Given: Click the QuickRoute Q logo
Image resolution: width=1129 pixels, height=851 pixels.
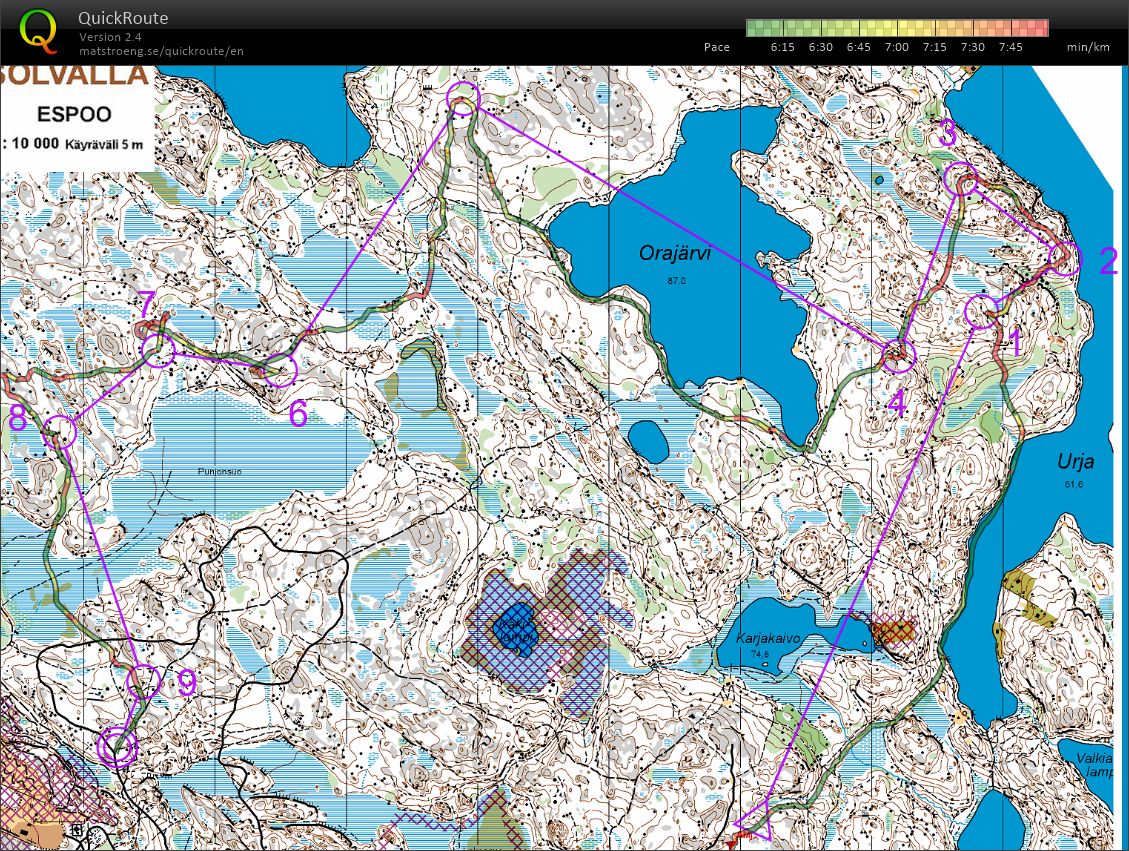Looking at the screenshot, I should 38,32.
